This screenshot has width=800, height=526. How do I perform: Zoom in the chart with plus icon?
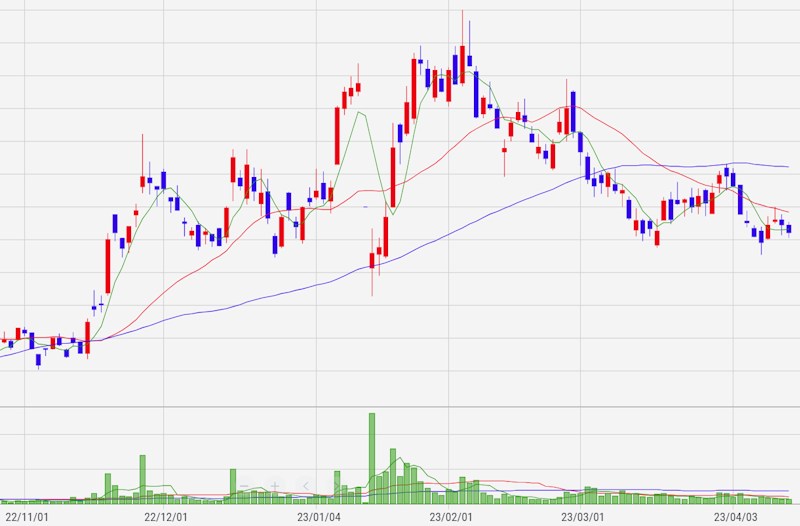coord(275,486)
